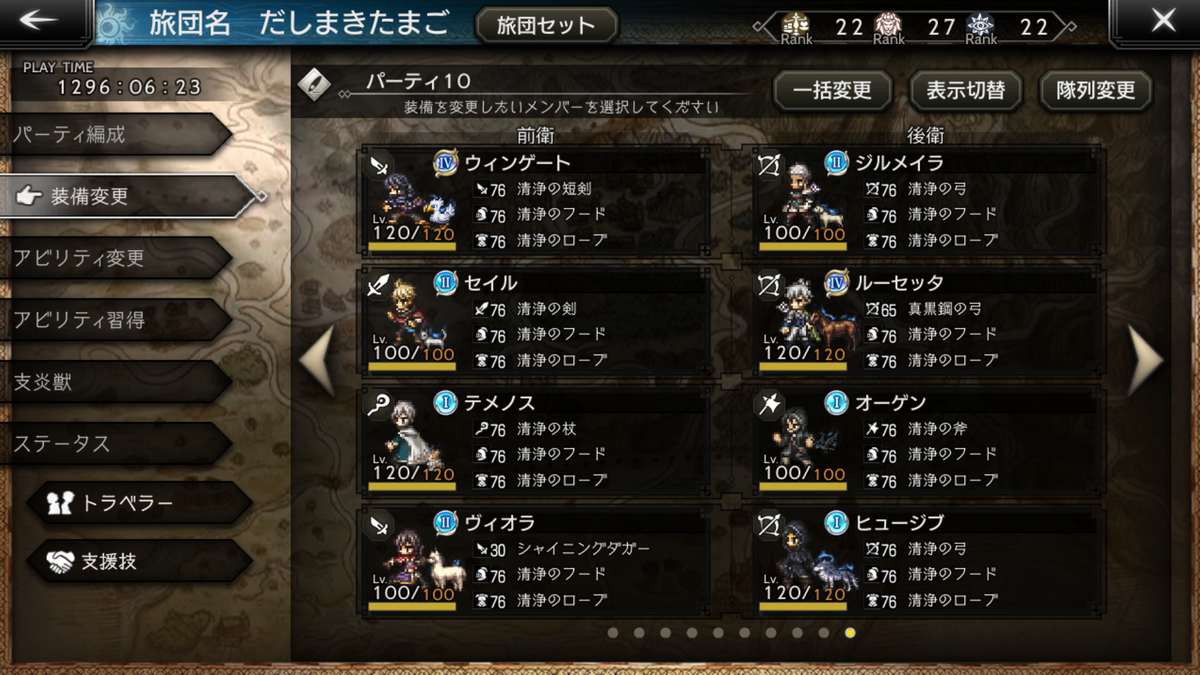Image resolution: width=1200 pixels, height=675 pixels.
Task: Click the 一括変更 button
Action: (832, 91)
